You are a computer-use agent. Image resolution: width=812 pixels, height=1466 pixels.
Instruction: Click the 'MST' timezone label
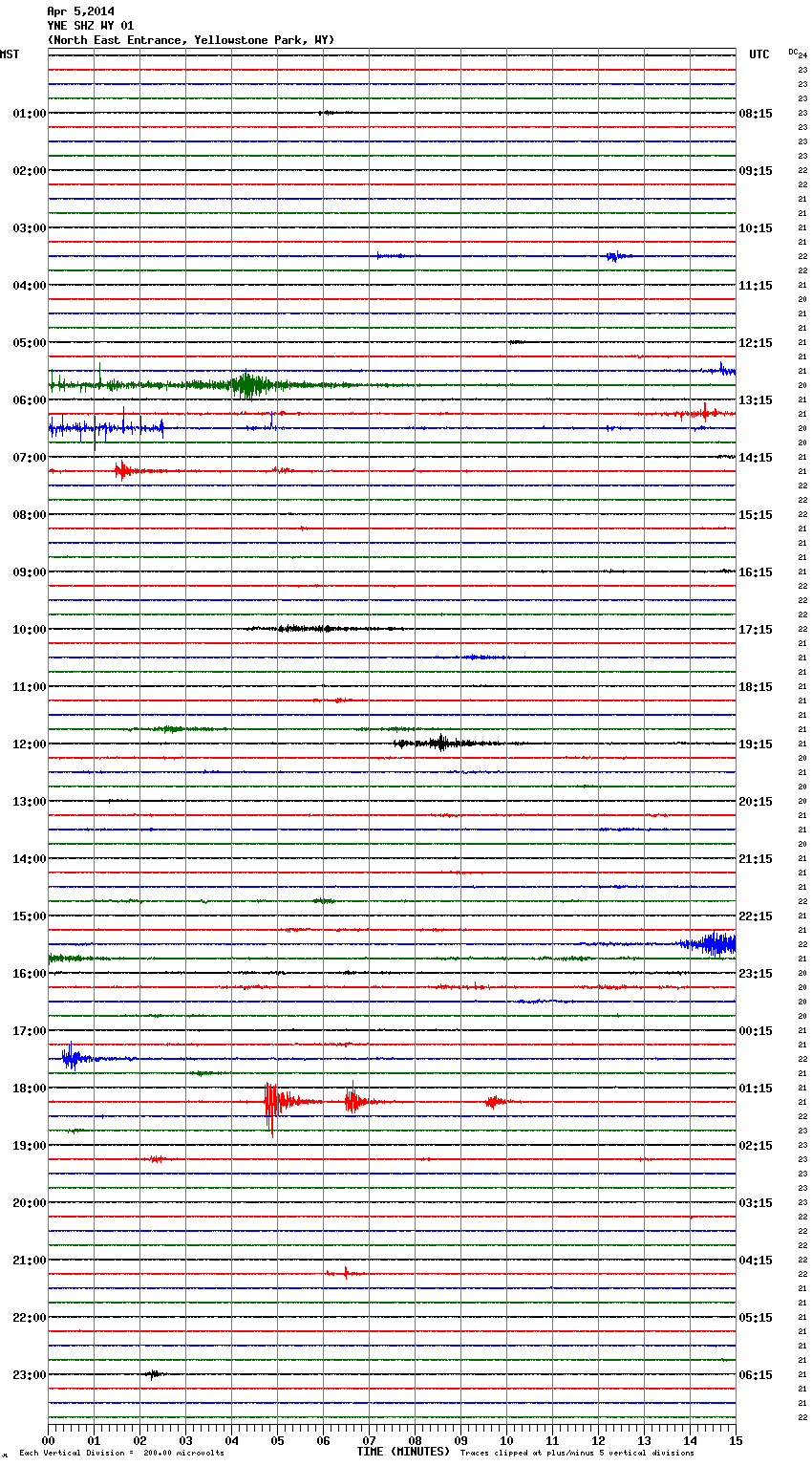(x=10, y=54)
